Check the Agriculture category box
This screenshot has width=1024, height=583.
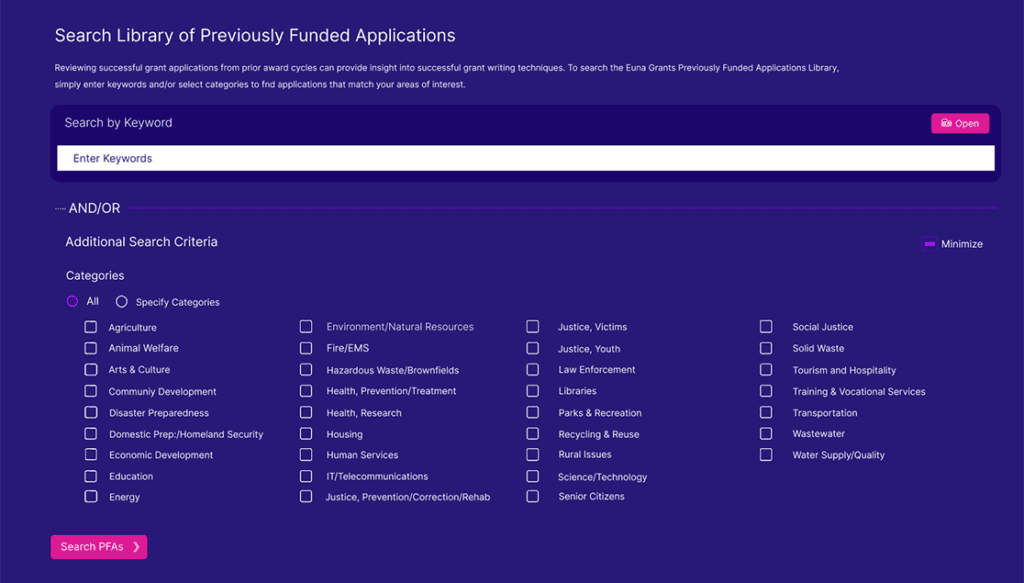click(91, 327)
